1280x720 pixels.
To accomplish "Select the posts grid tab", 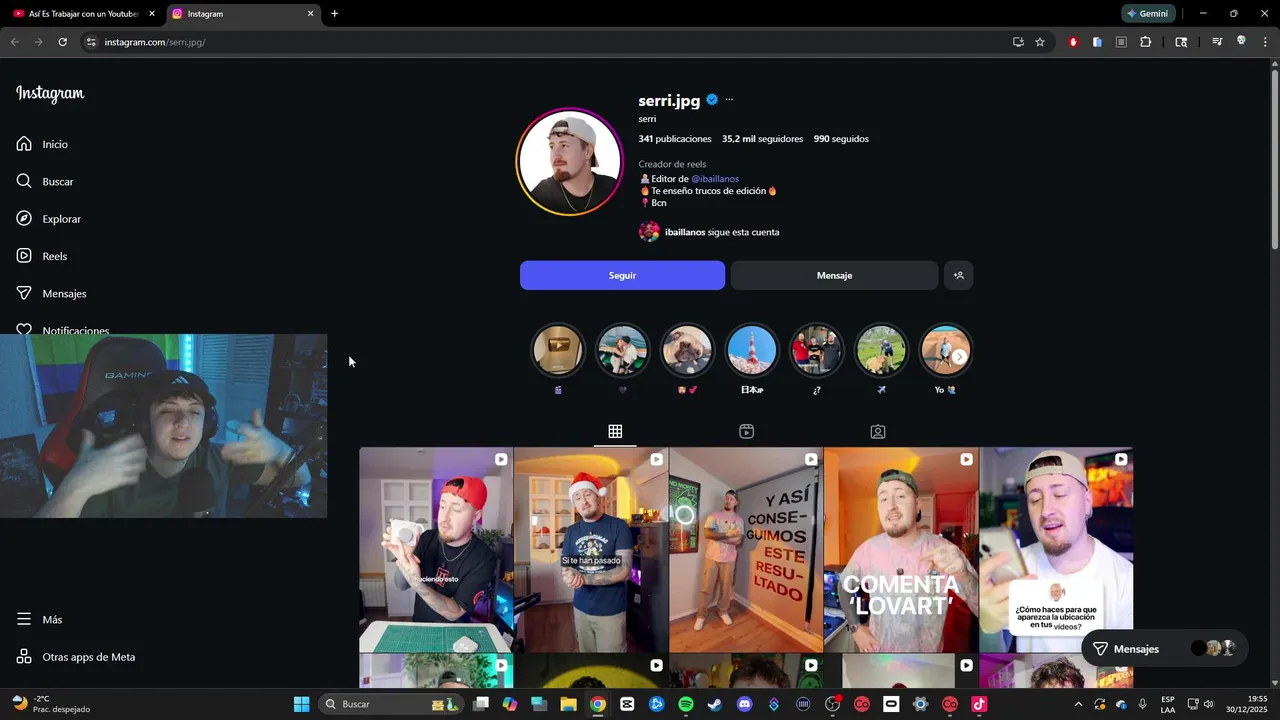I will pos(615,431).
